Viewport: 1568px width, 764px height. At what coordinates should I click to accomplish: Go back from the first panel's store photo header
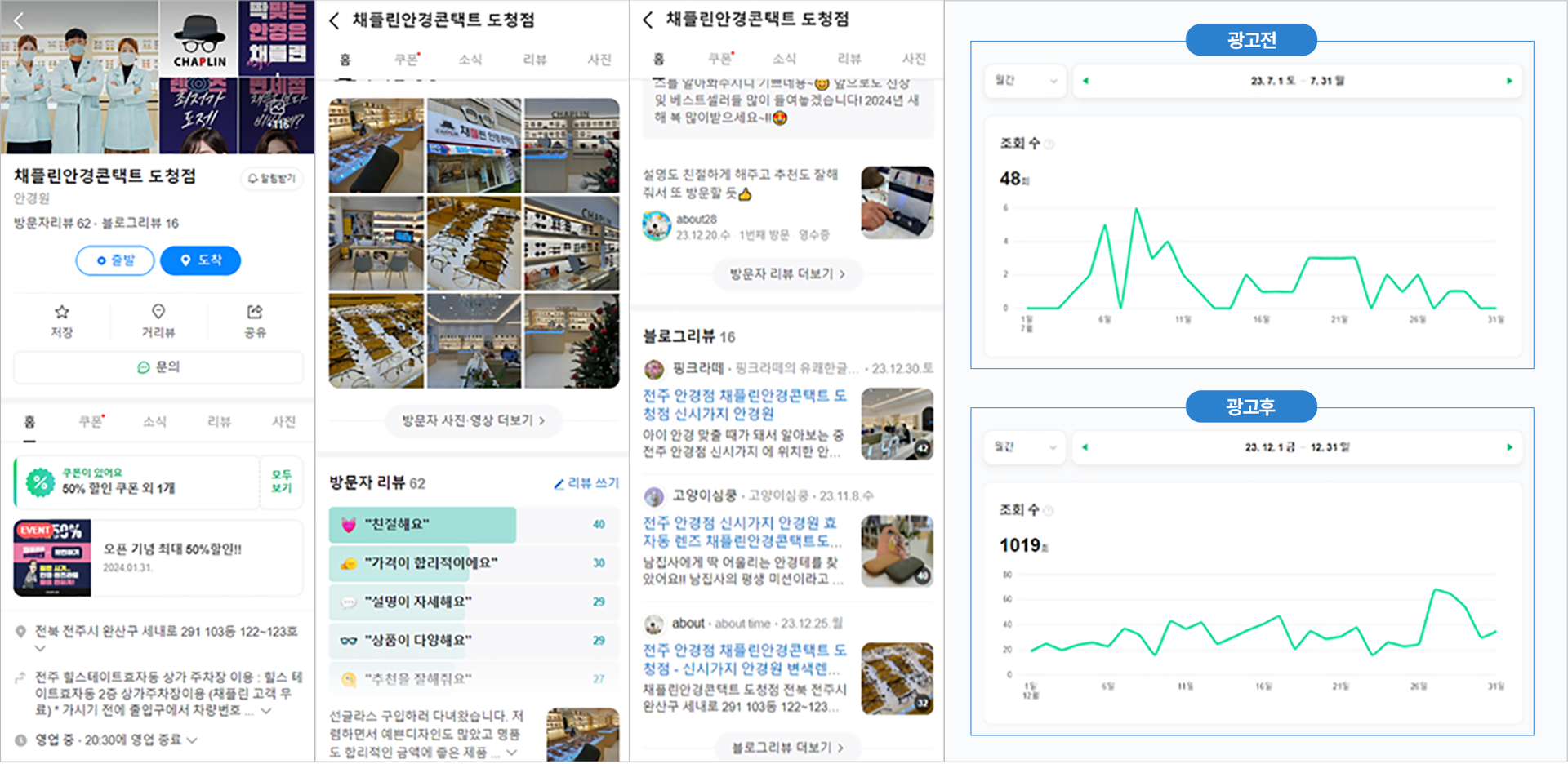click(x=20, y=20)
